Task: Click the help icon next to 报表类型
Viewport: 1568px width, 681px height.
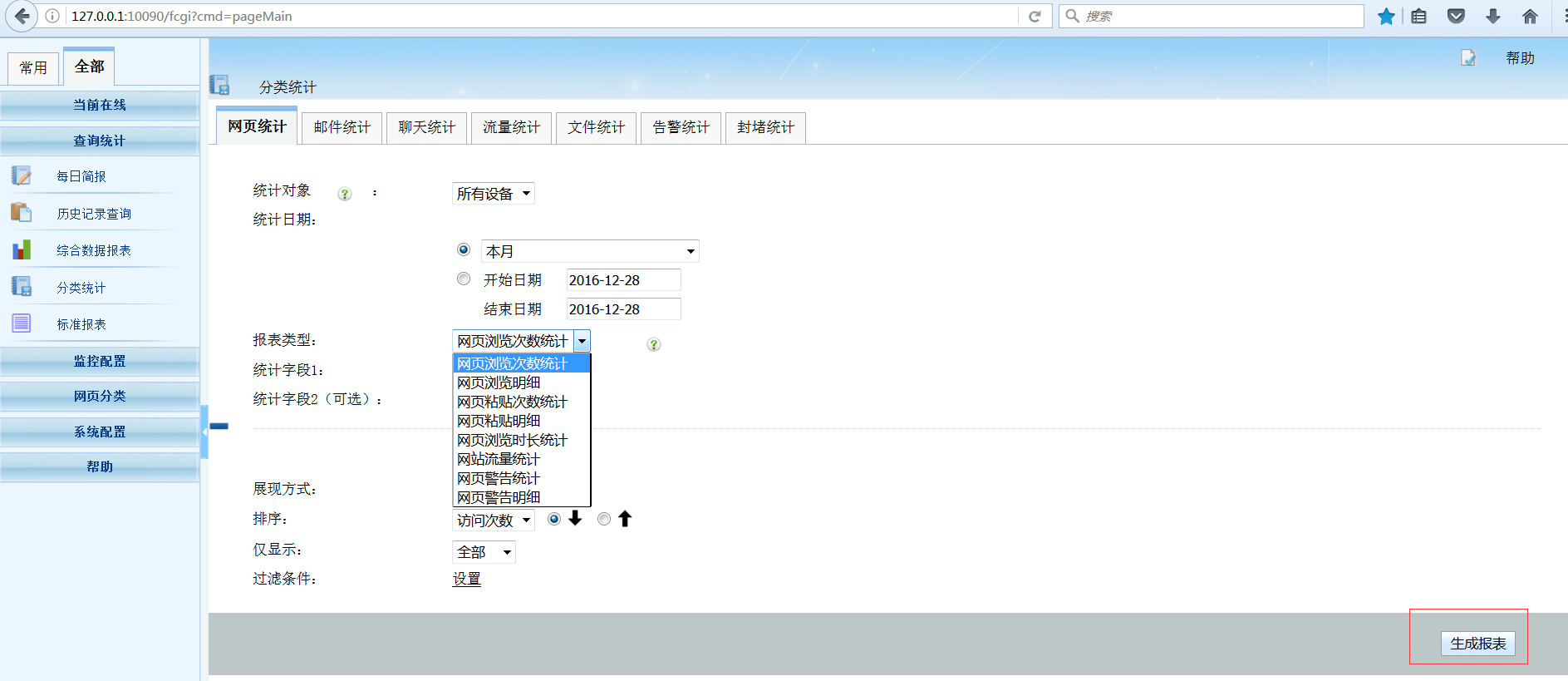Action: [x=654, y=344]
